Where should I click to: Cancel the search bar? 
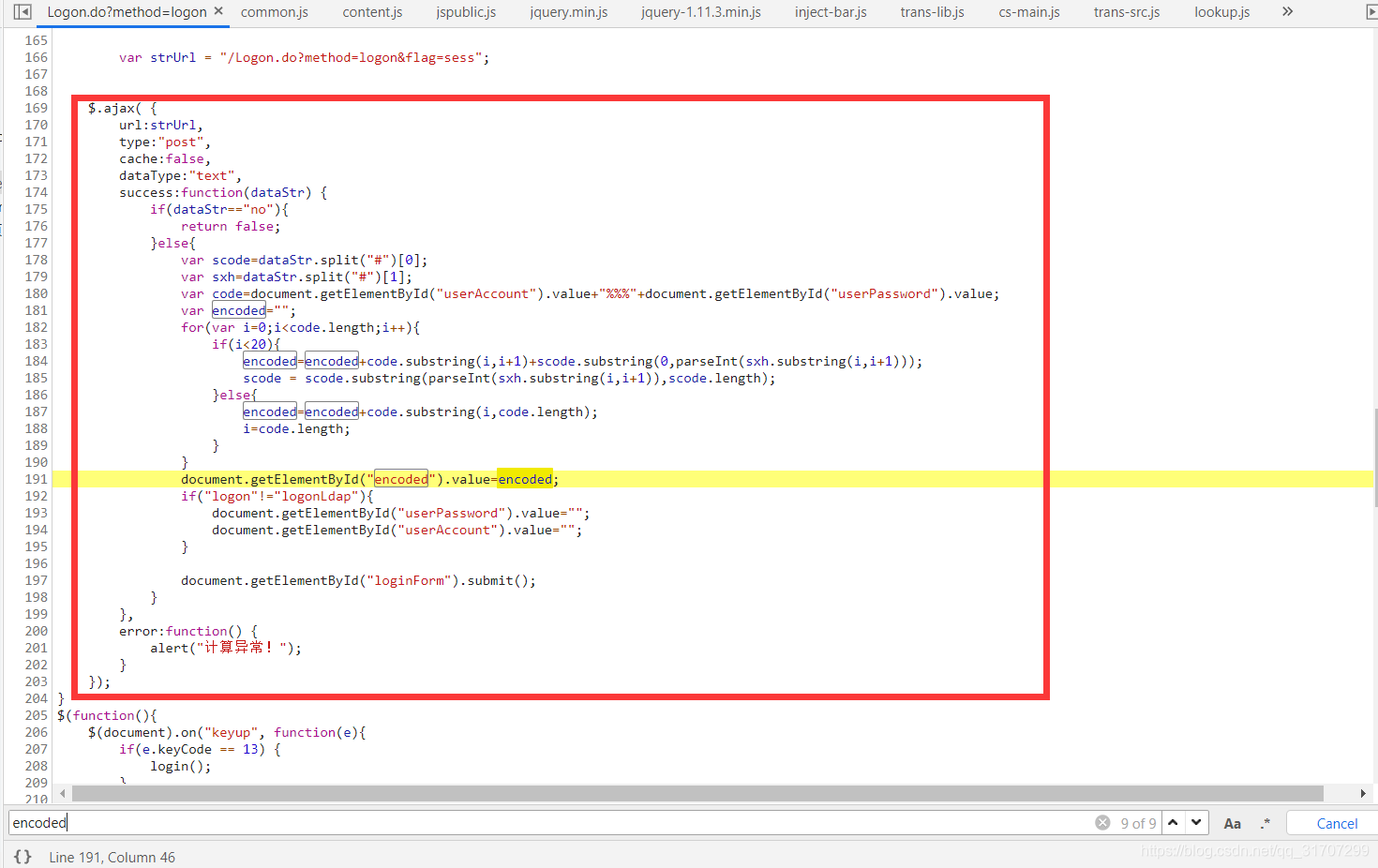[x=1337, y=823]
